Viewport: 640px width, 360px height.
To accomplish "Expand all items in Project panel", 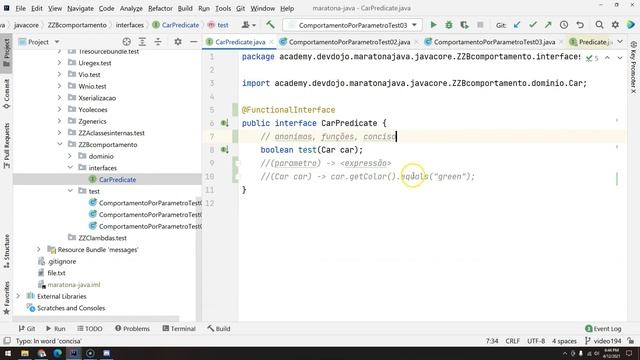I will pos(142,42).
